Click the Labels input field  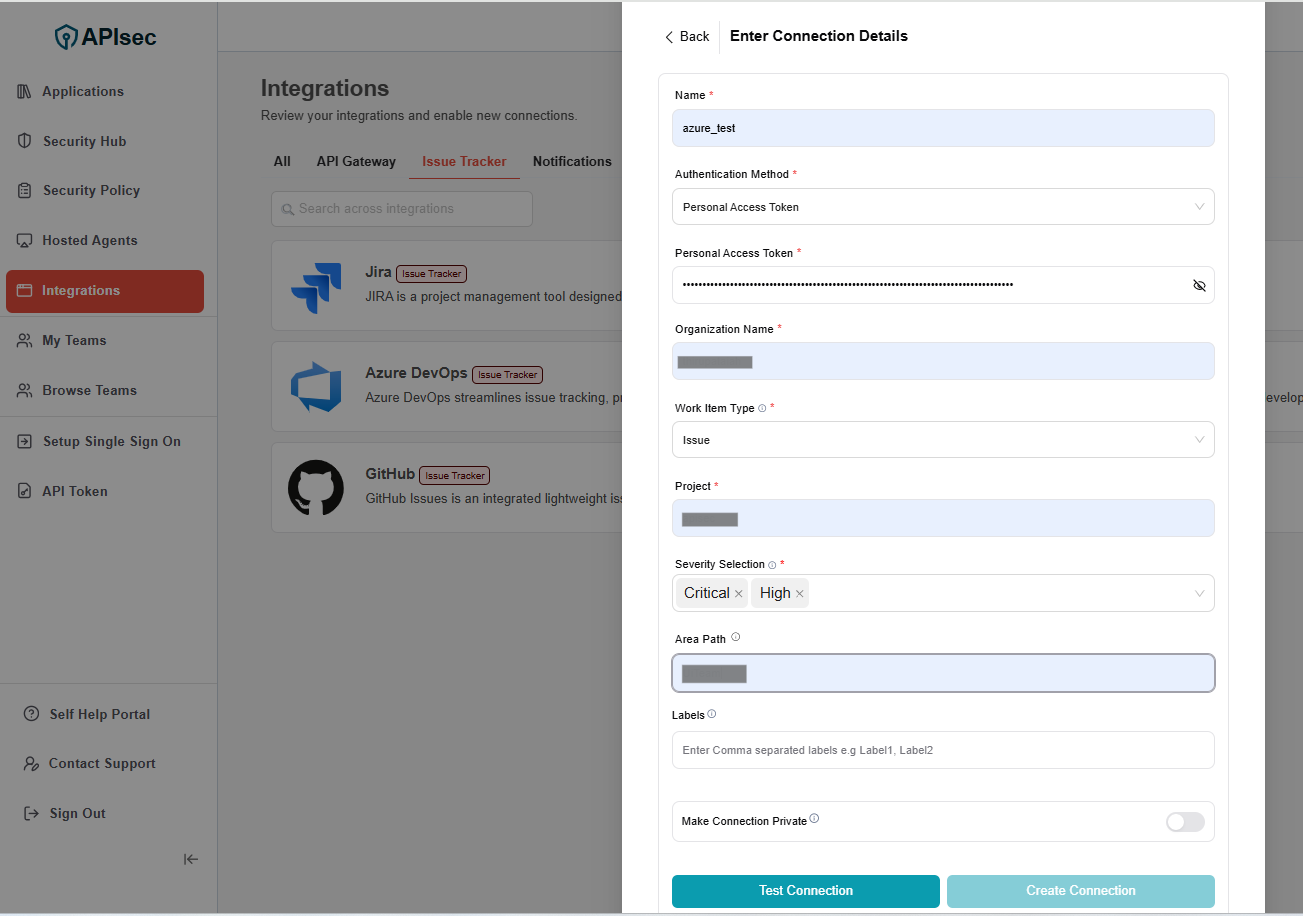(x=943, y=750)
